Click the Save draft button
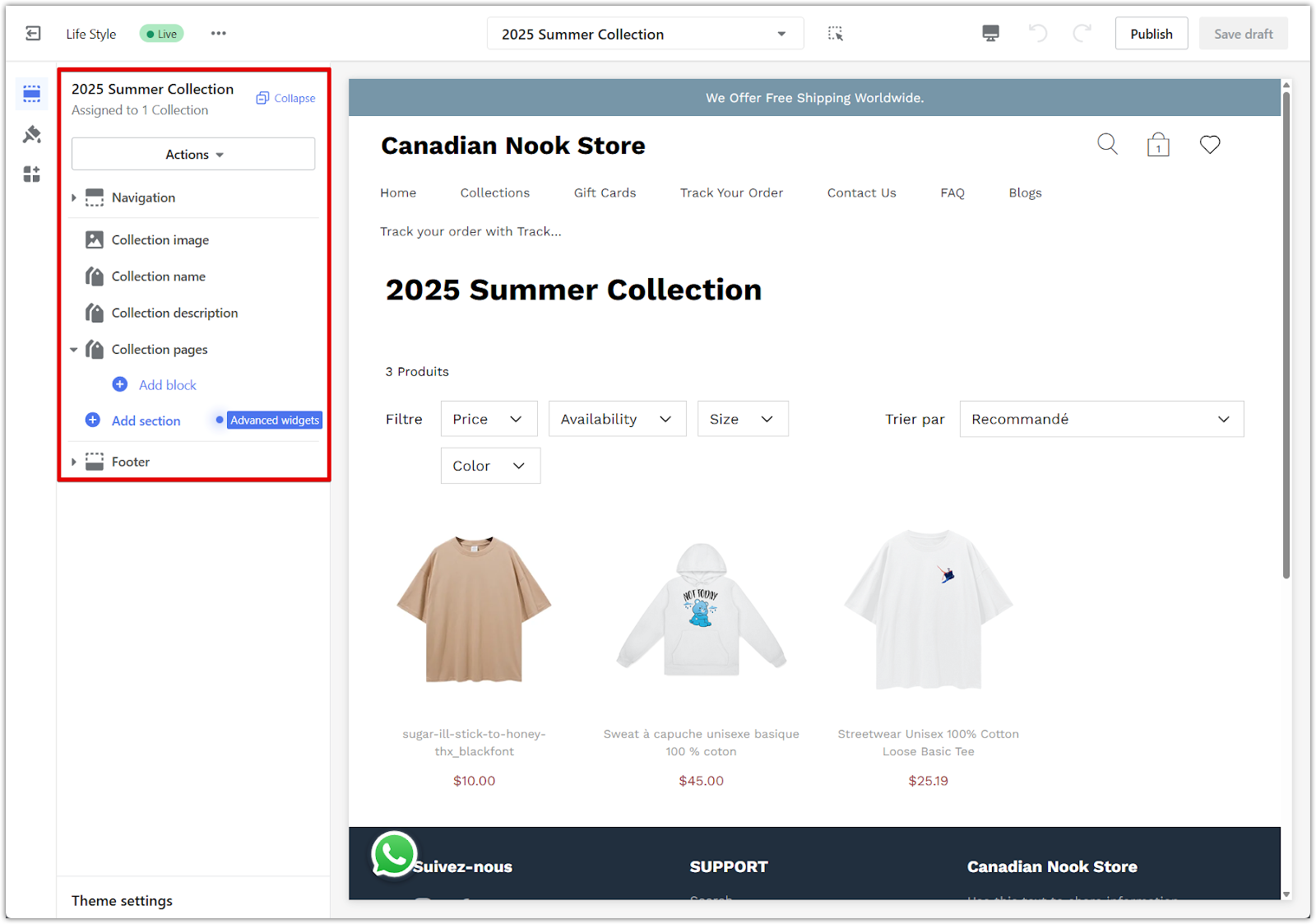1316x924 pixels. (1243, 34)
